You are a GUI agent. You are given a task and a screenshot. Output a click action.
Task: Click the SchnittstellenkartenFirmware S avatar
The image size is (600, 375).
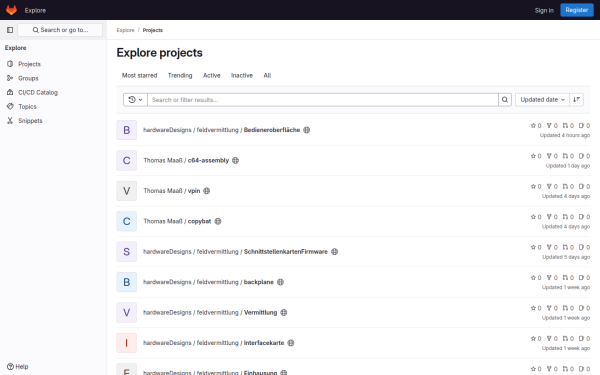(x=127, y=251)
